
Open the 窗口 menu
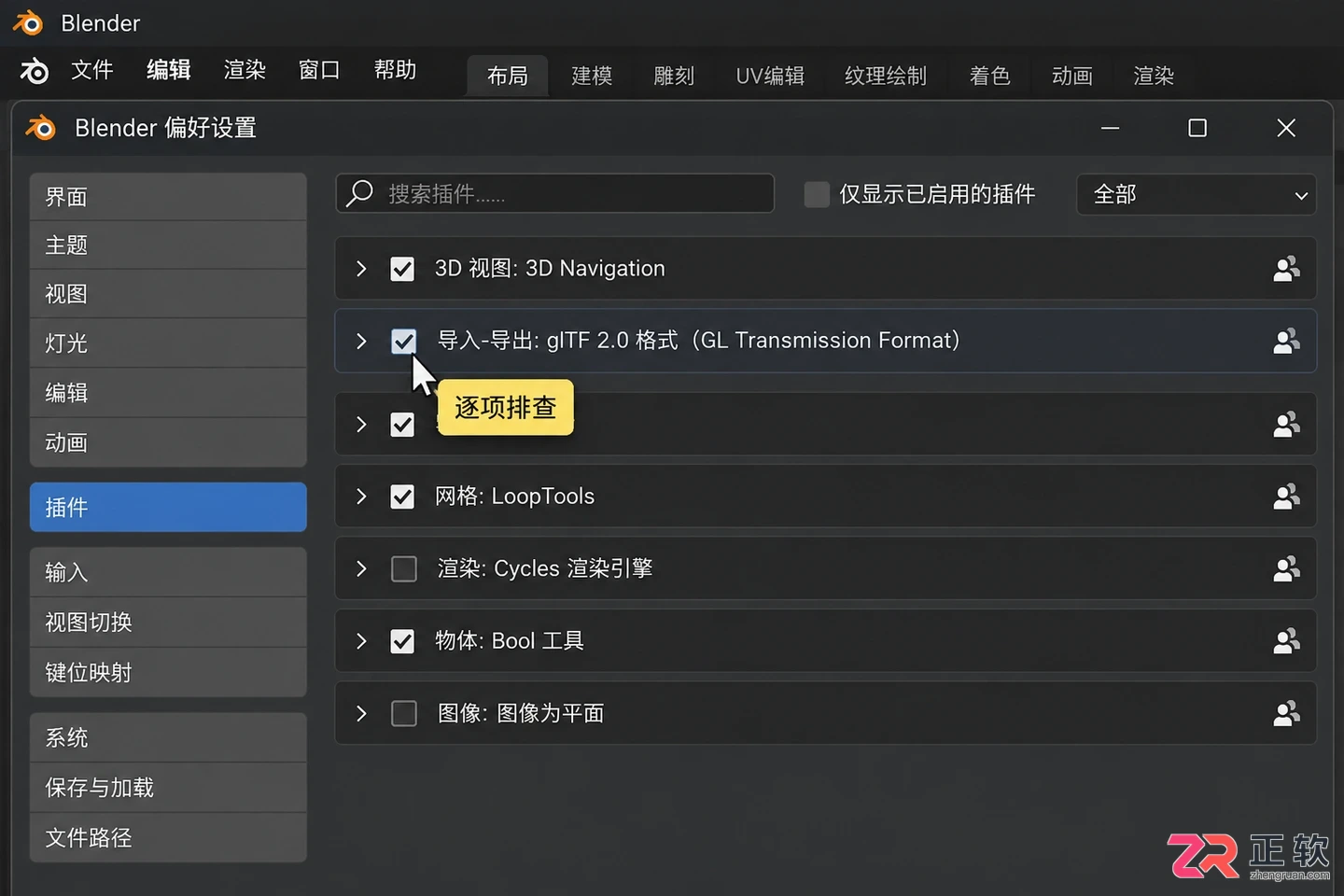click(x=319, y=70)
